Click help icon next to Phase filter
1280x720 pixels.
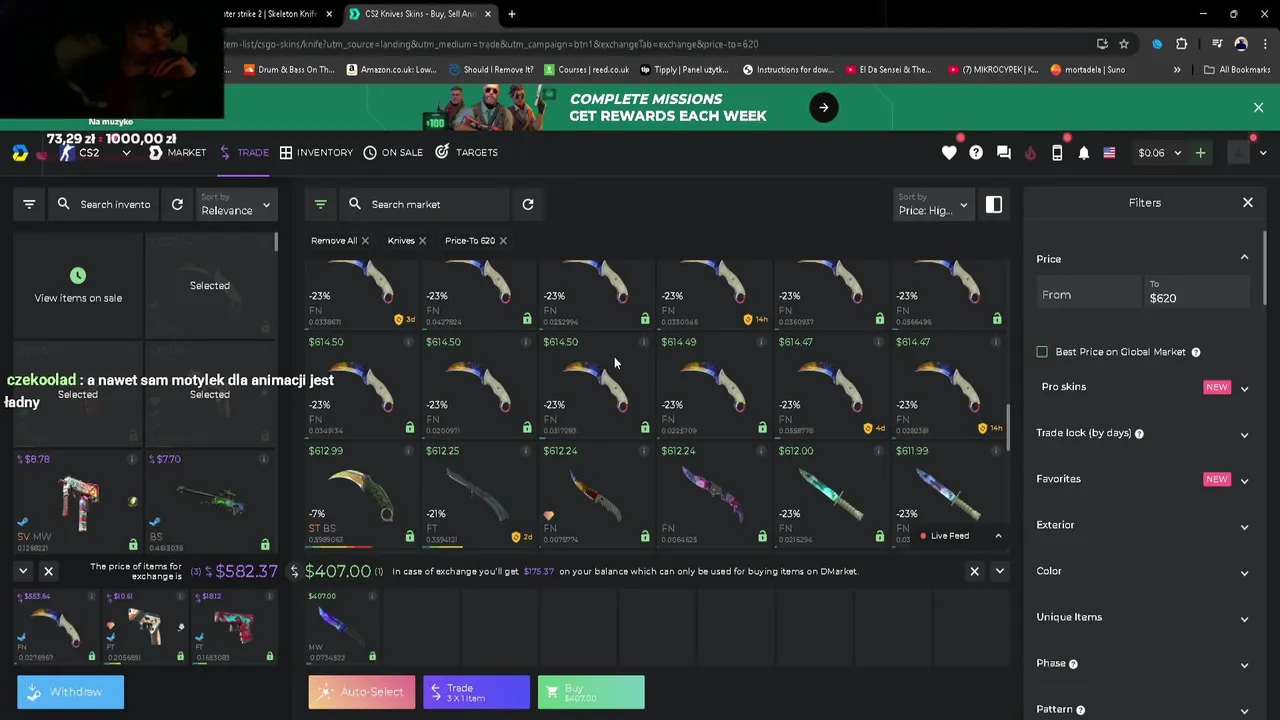pos(1073,664)
